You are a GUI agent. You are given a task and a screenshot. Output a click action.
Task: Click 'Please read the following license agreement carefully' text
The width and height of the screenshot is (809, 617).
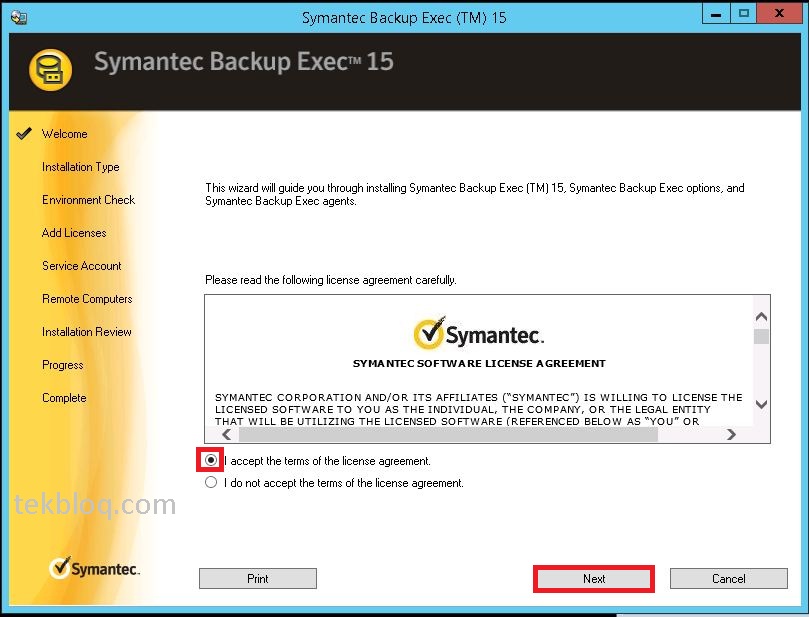pyautogui.click(x=331, y=280)
